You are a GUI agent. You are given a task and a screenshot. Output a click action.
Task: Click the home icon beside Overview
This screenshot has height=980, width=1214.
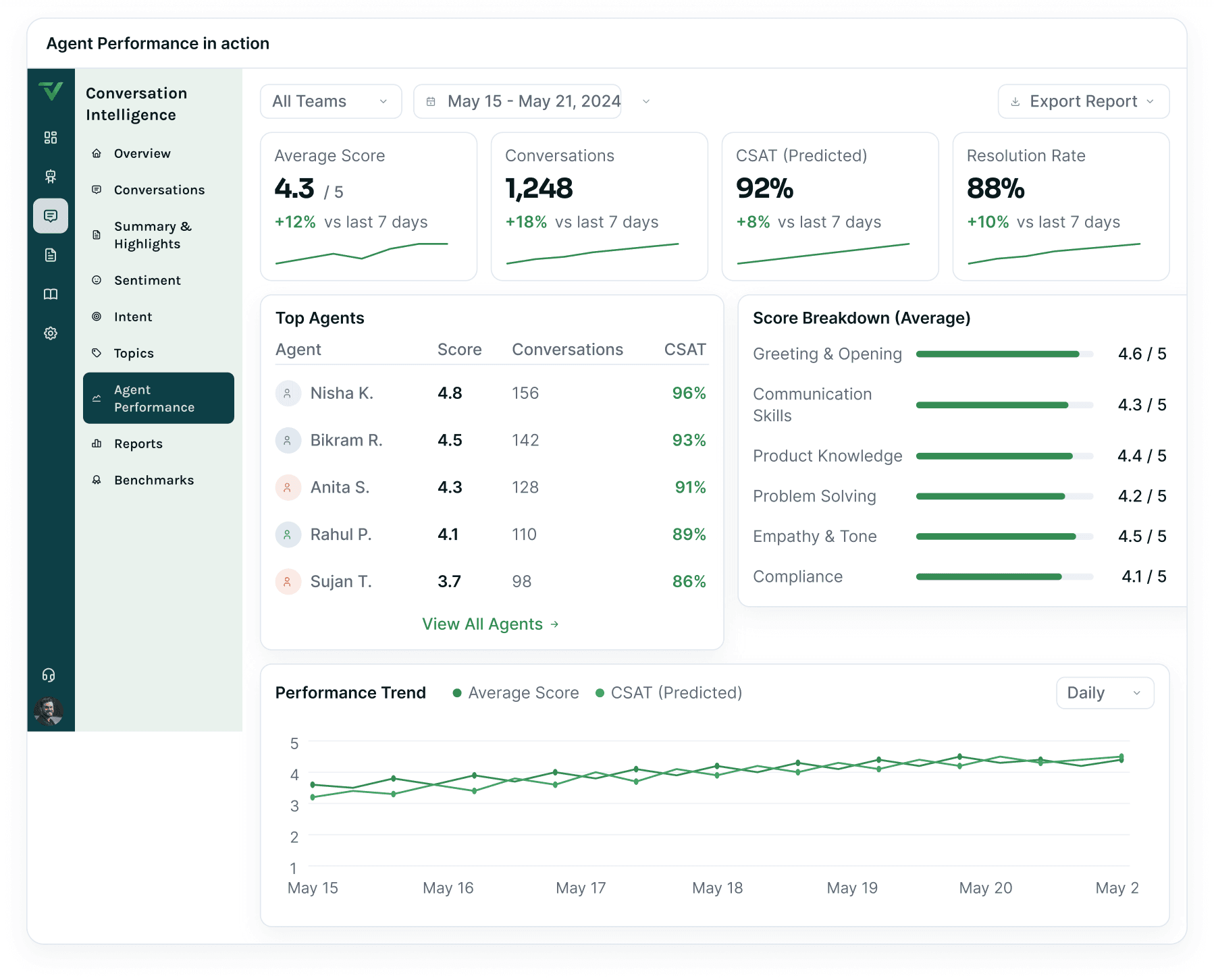97,153
